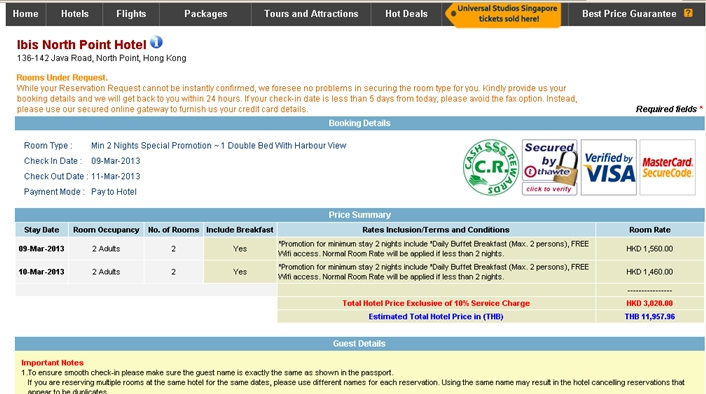Click the Cash Rewards C.R. badge
Viewport: 706px width, 394px height.
pyautogui.click(x=491, y=167)
